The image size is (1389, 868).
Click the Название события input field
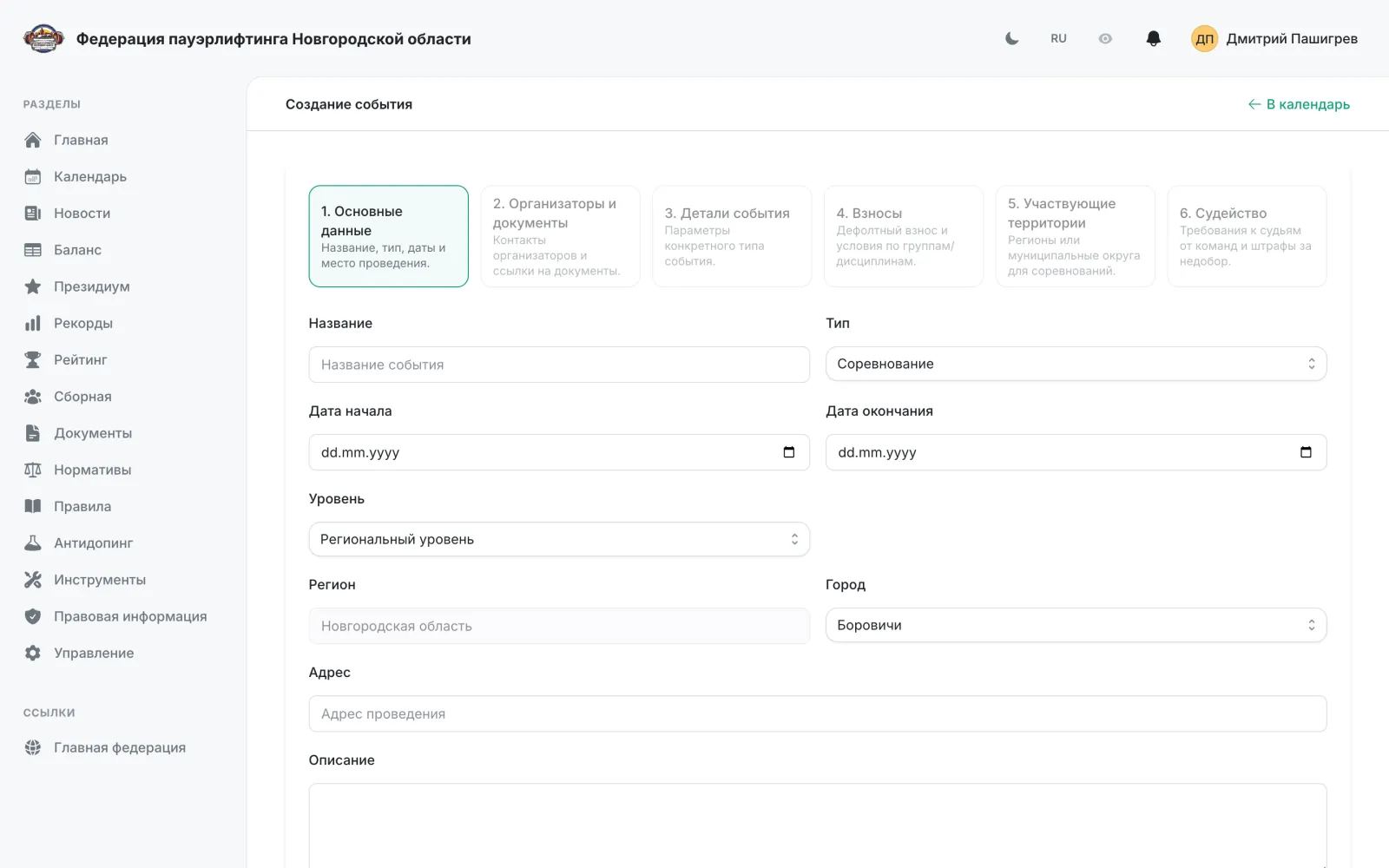coord(559,365)
